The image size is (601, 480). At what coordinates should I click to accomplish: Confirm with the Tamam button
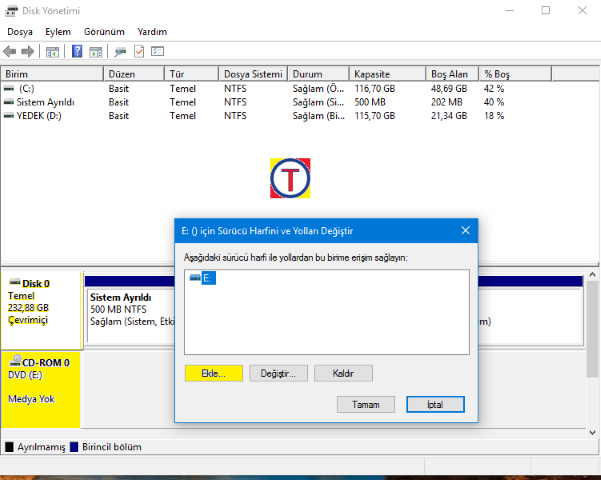(366, 404)
